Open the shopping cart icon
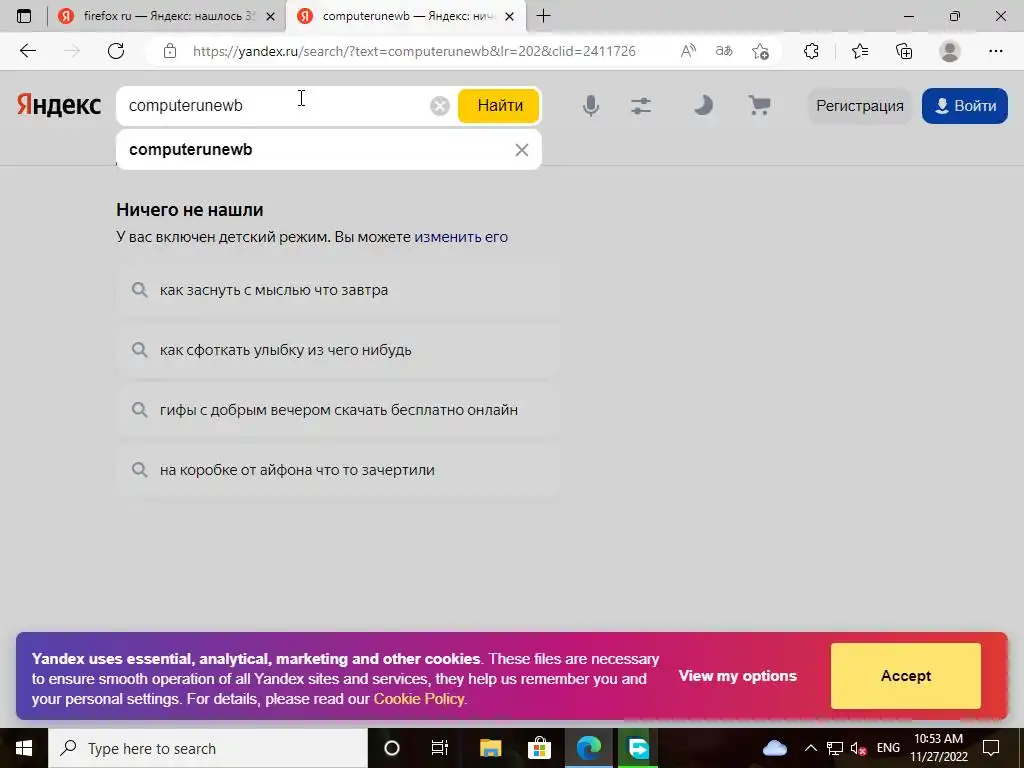Viewport: 1024px width, 768px height. click(759, 105)
